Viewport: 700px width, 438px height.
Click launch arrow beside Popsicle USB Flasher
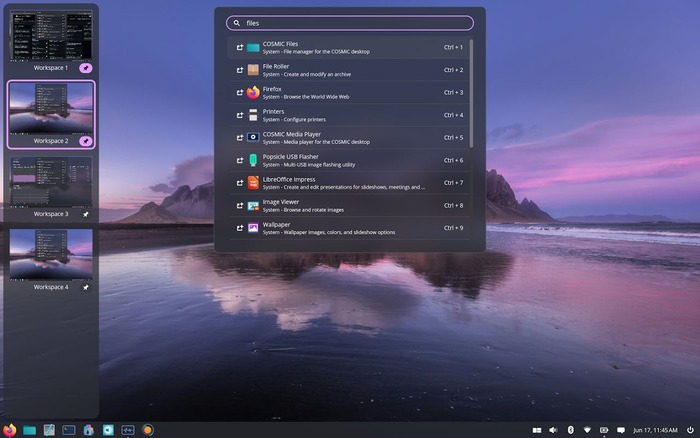pyautogui.click(x=240, y=160)
